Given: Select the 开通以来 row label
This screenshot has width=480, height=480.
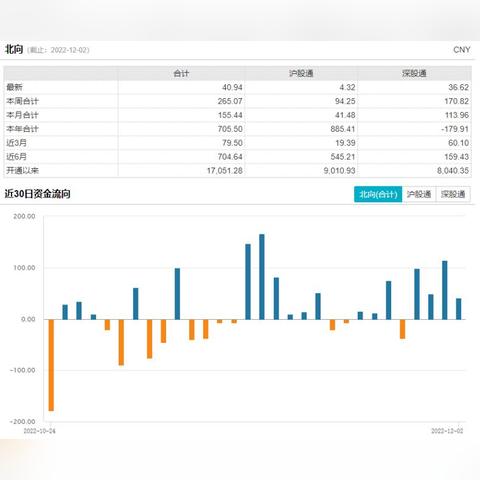Looking at the screenshot, I should [22, 171].
